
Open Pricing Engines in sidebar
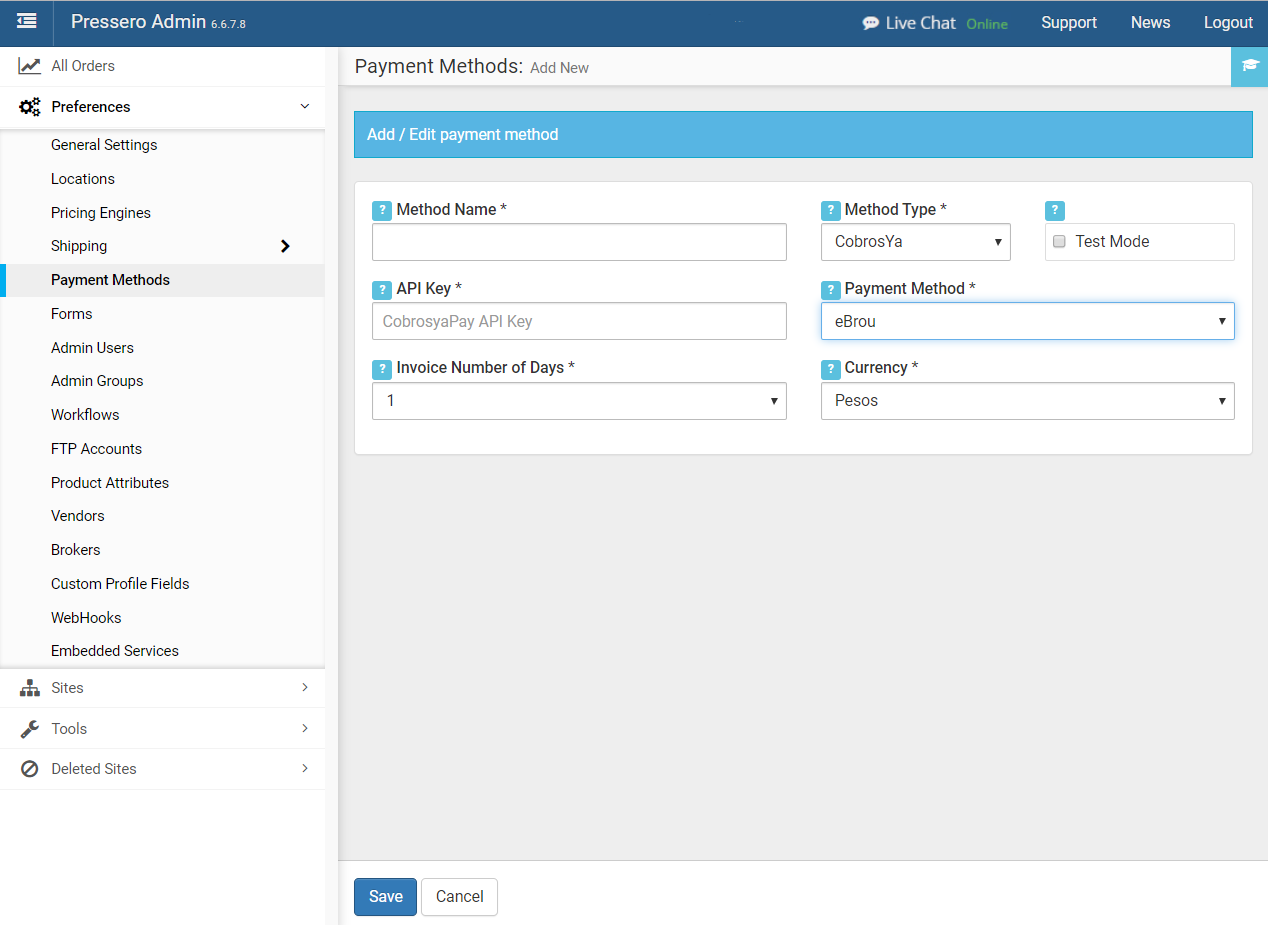[101, 213]
